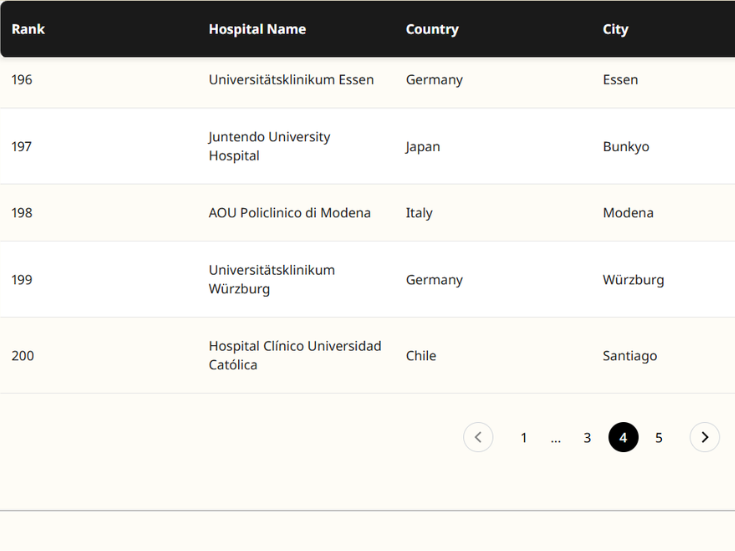Sort by the Rank column header
The image size is (735, 551).
point(28,29)
